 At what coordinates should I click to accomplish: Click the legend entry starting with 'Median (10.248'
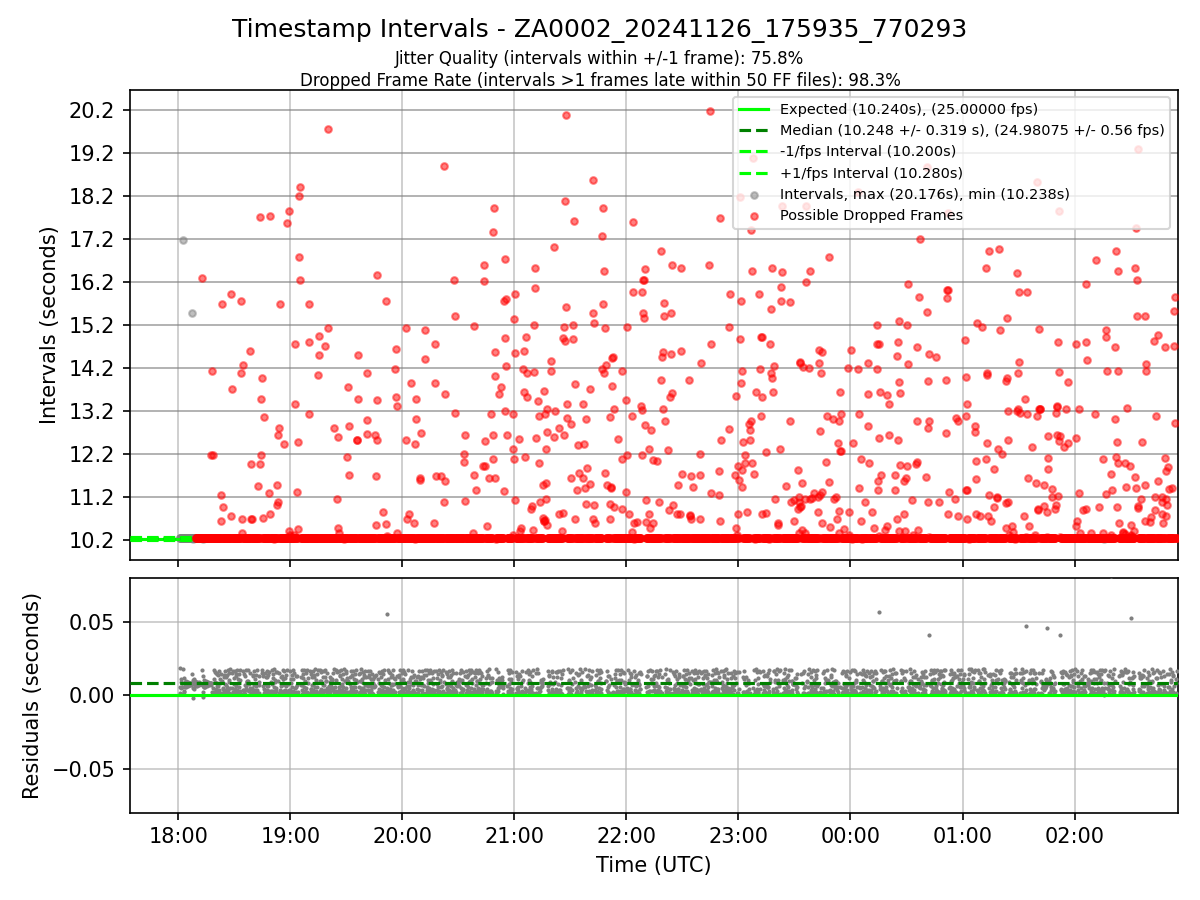click(x=972, y=130)
